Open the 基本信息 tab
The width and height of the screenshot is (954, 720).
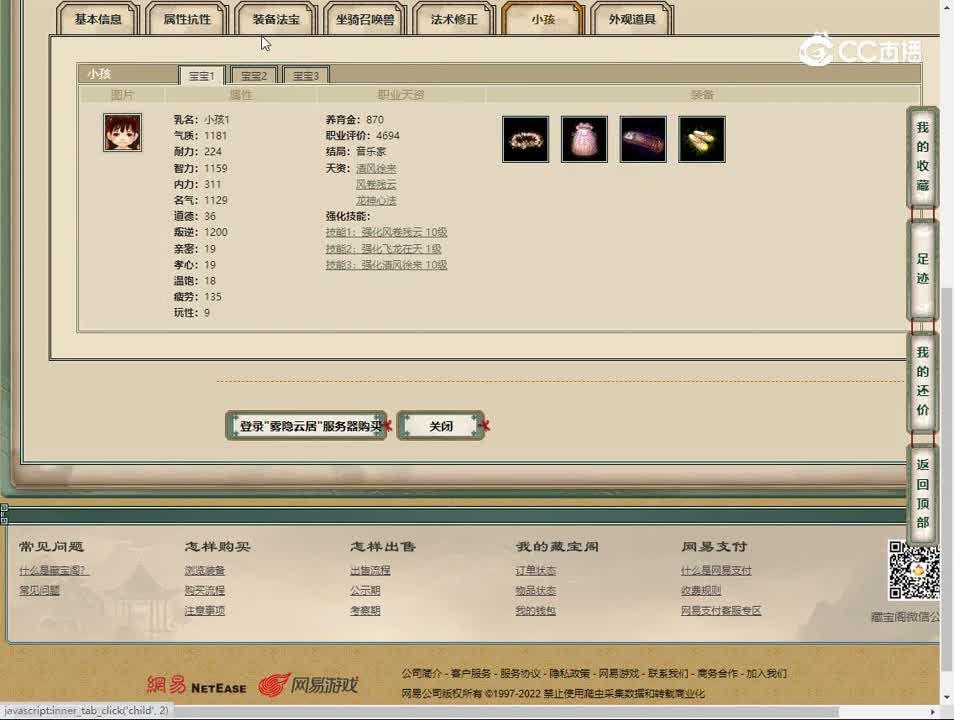pyautogui.click(x=98, y=19)
